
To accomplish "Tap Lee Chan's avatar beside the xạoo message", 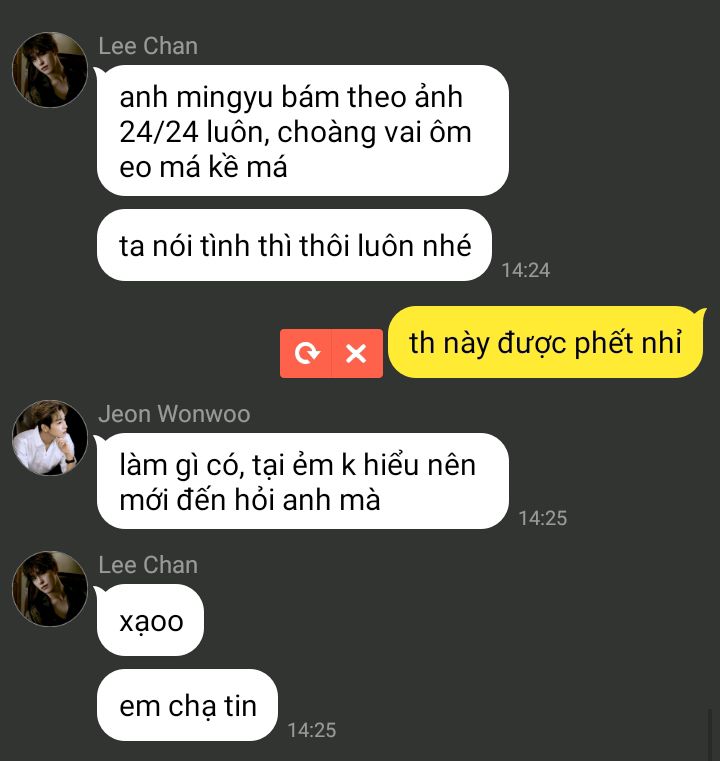I will tap(49, 589).
